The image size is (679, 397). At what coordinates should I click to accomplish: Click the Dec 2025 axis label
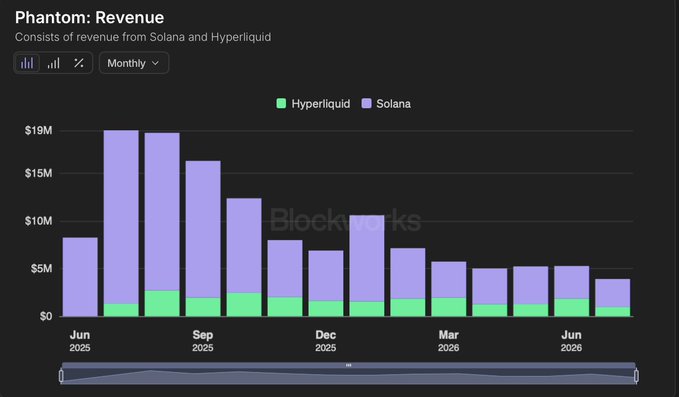pyautogui.click(x=326, y=341)
